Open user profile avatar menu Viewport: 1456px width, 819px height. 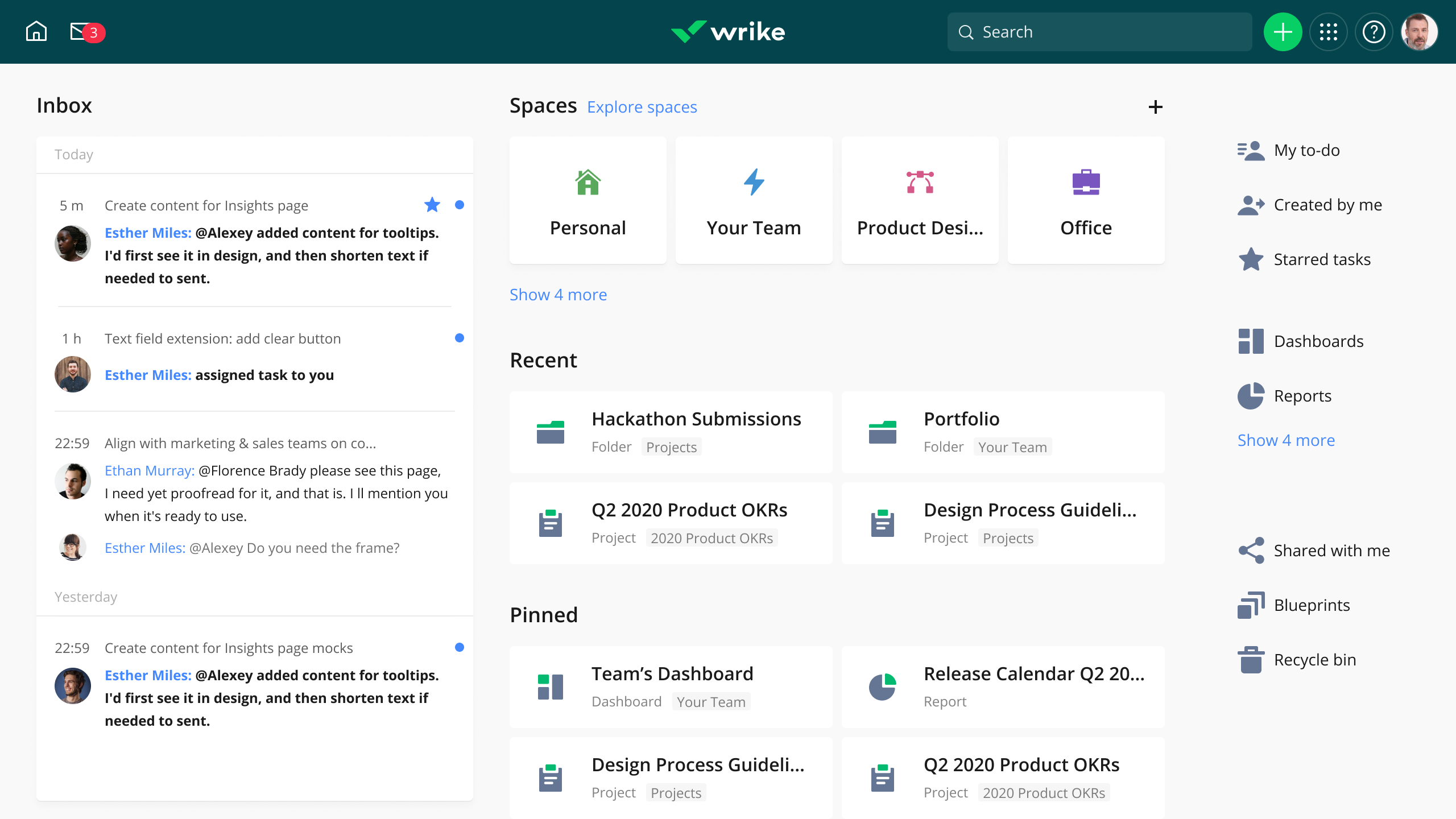pos(1420,32)
